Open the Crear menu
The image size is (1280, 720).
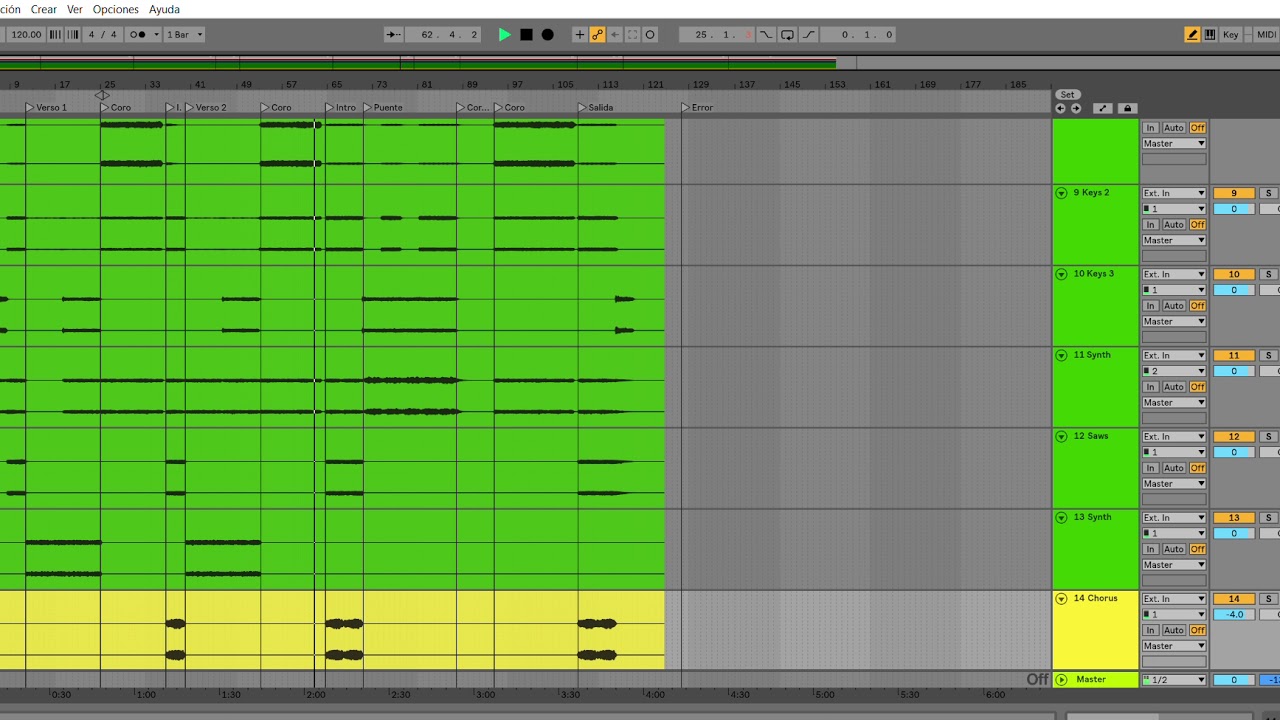pyautogui.click(x=44, y=9)
